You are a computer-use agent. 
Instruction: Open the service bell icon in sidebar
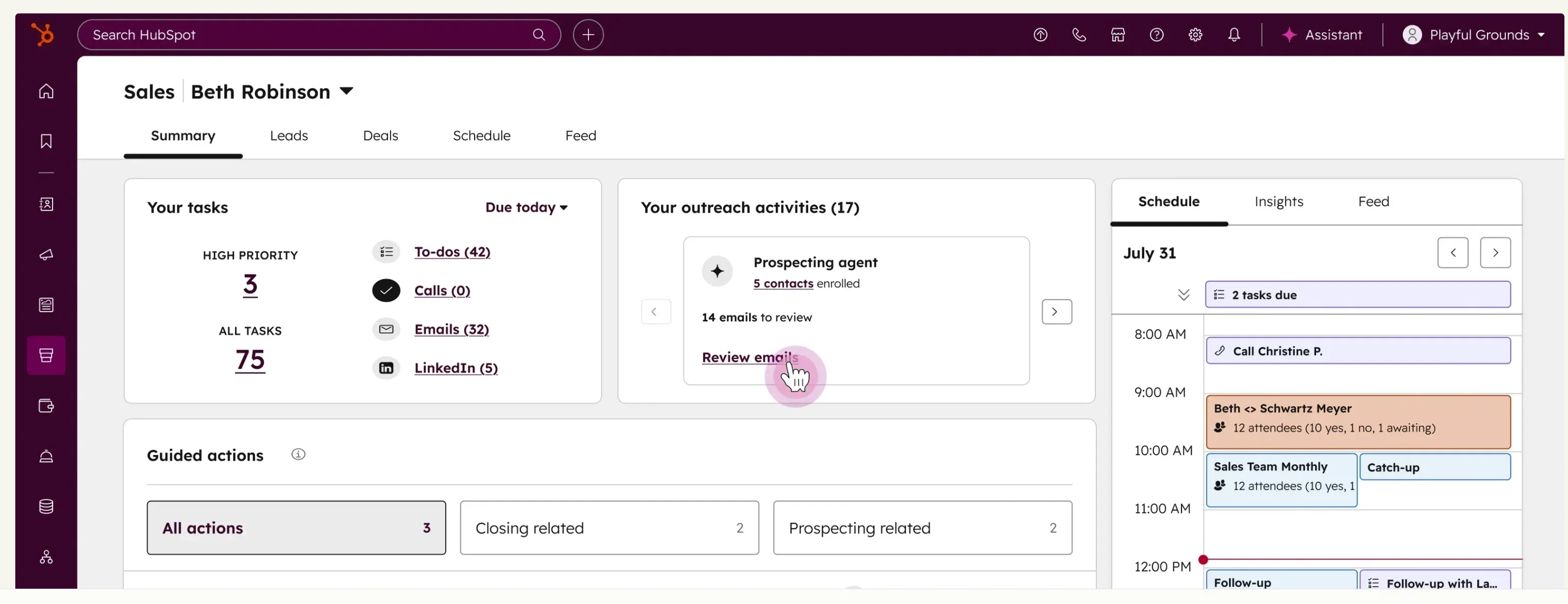pyautogui.click(x=46, y=456)
